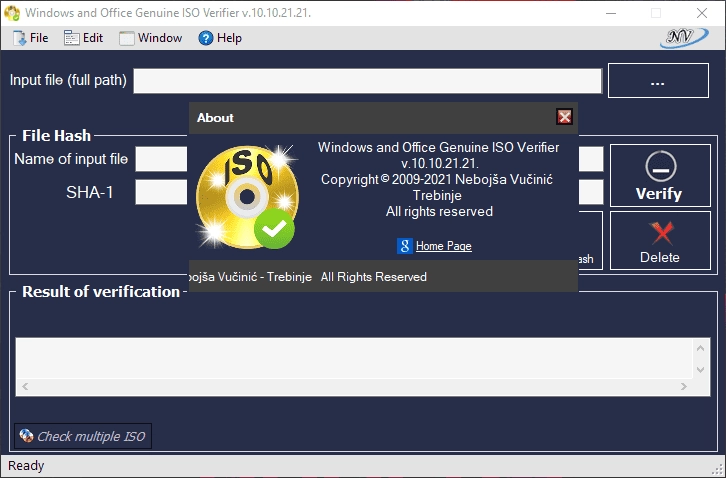Click the result box scroll right arrow
This screenshot has height=478, width=726.
(x=683, y=386)
